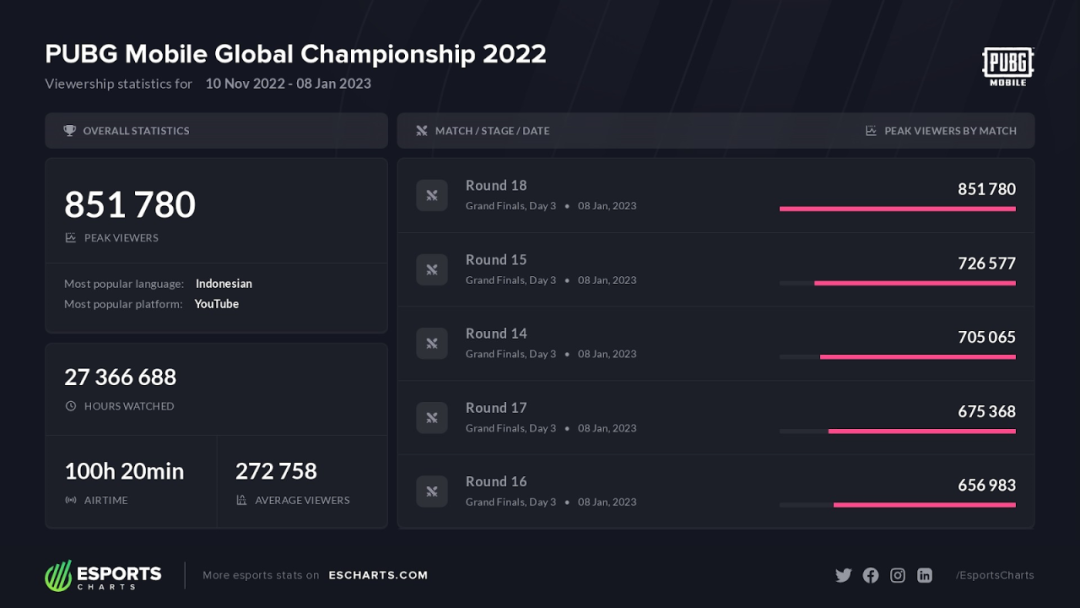Viewport: 1080px width, 608px height.
Task: Open the Facebook icon link
Action: tap(871, 575)
